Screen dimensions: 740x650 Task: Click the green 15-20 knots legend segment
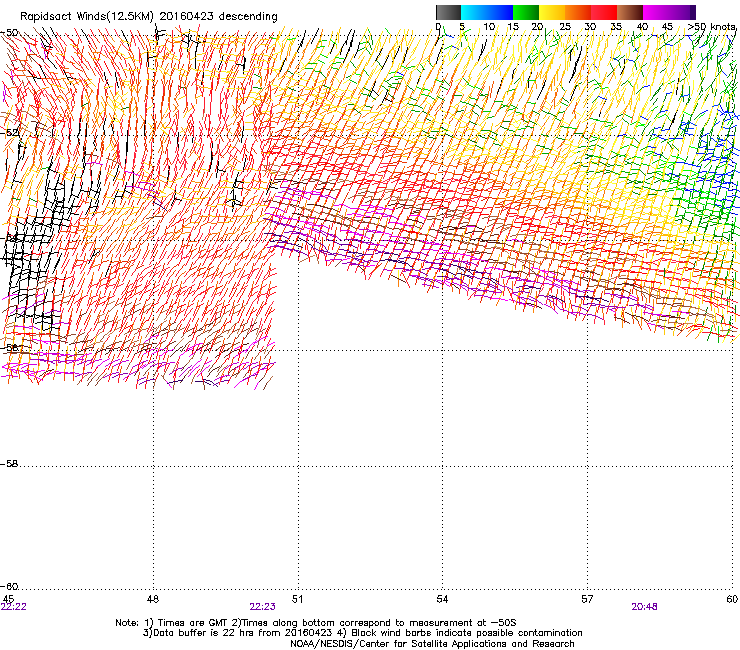(x=526, y=12)
